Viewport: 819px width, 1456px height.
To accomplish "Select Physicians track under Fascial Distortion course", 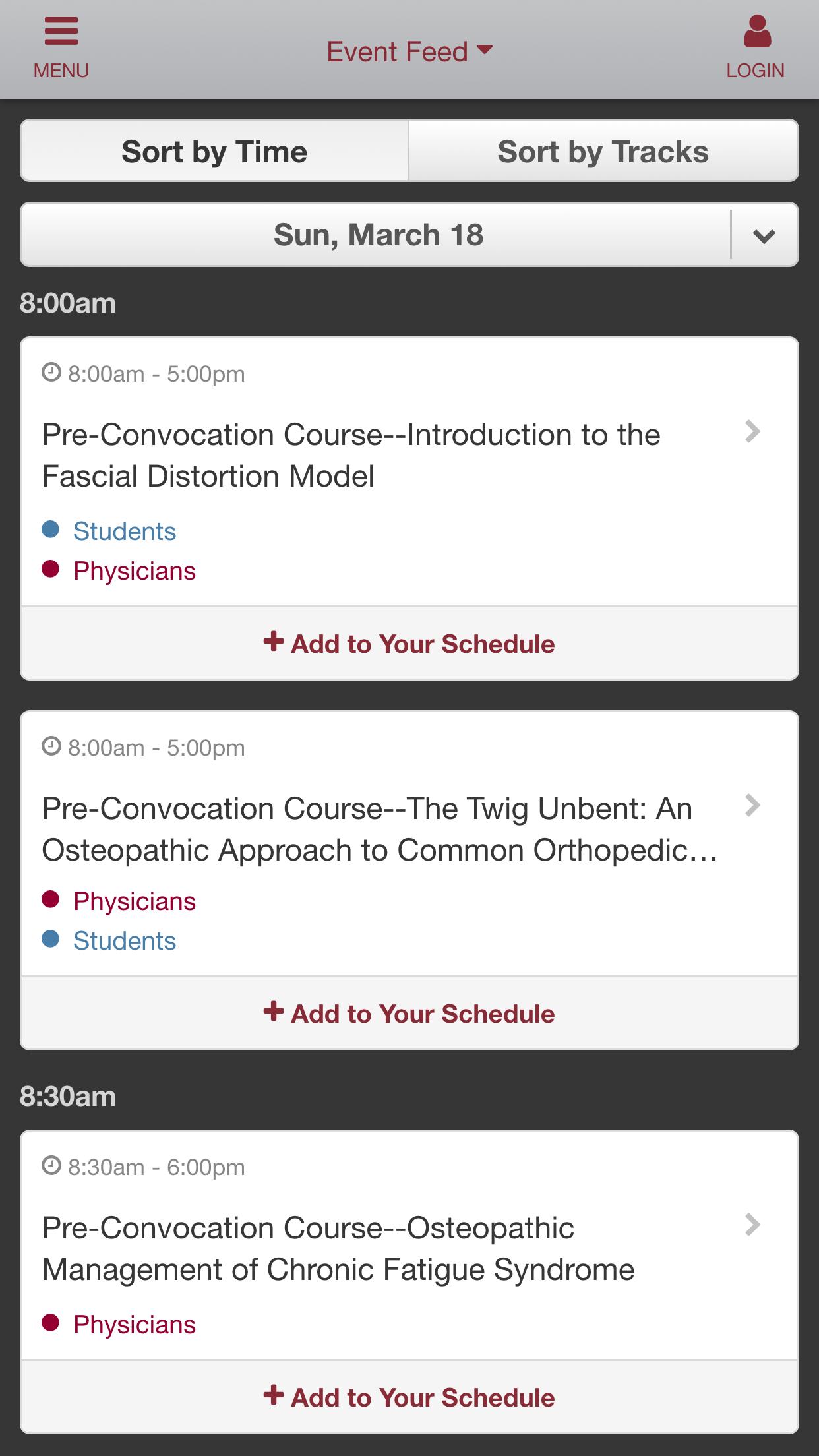I will pyautogui.click(x=135, y=571).
